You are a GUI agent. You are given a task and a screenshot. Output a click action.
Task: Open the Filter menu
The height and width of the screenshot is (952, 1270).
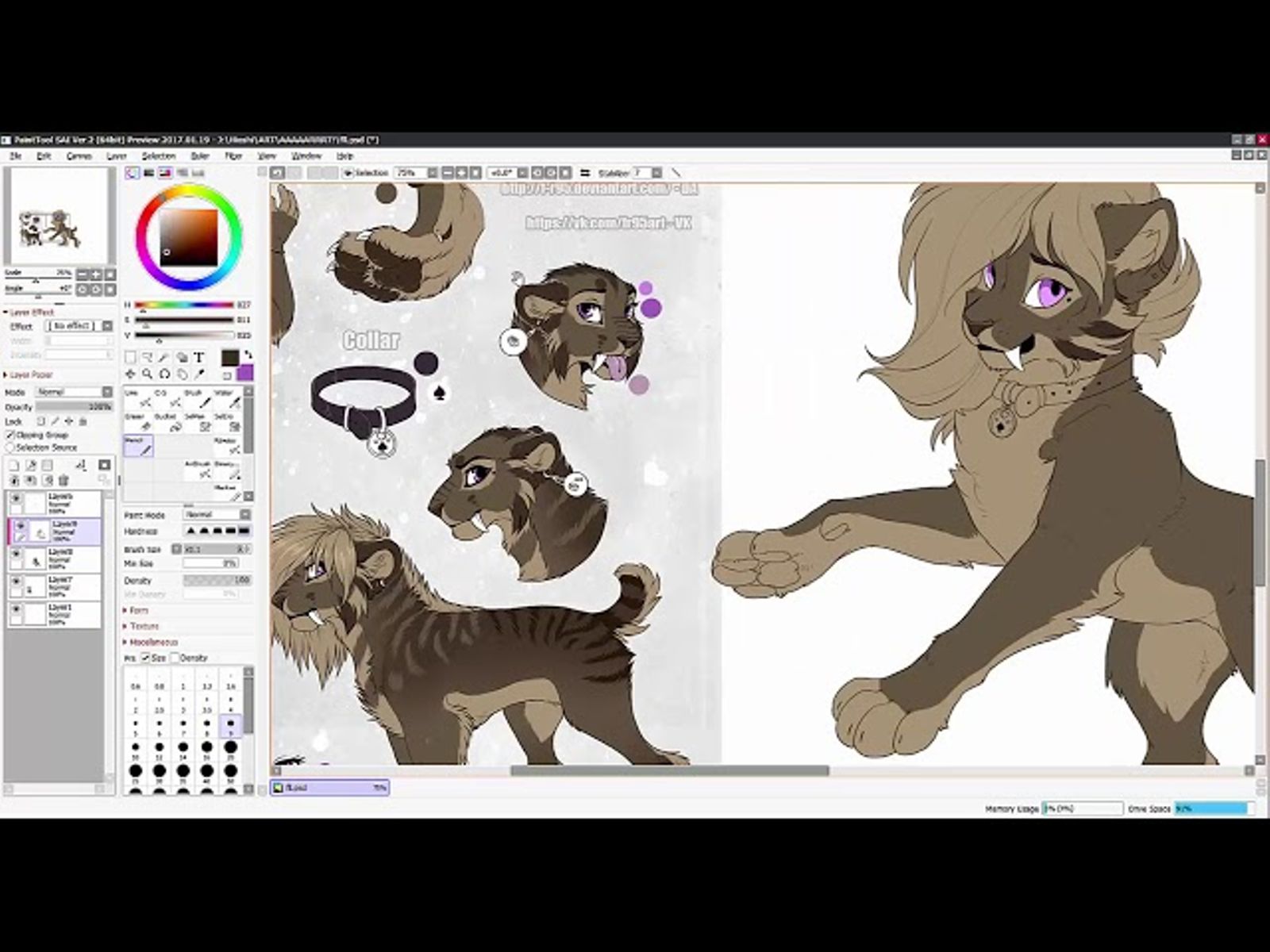click(x=233, y=156)
